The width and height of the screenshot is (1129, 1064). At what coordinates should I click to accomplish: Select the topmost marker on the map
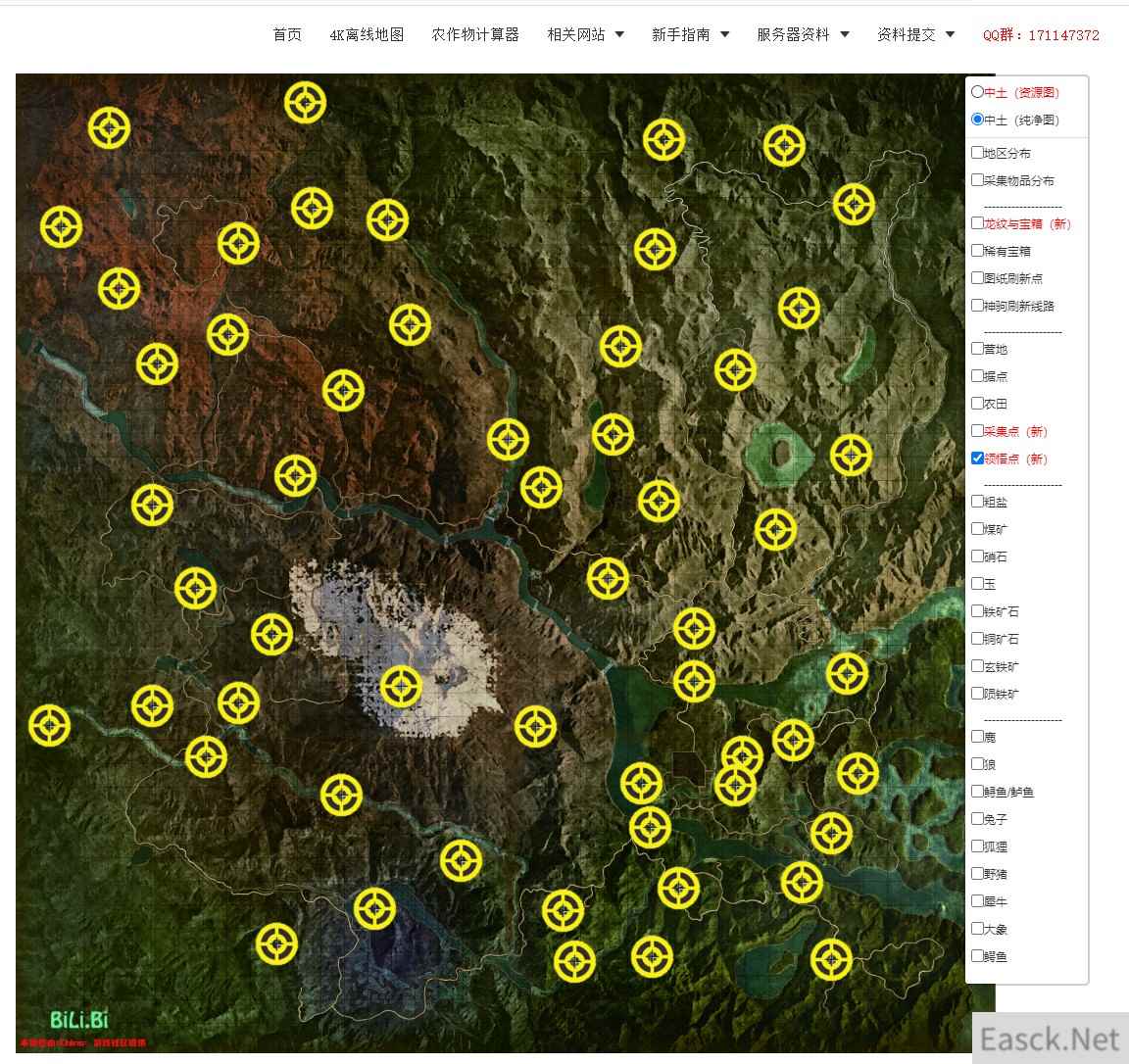click(305, 102)
